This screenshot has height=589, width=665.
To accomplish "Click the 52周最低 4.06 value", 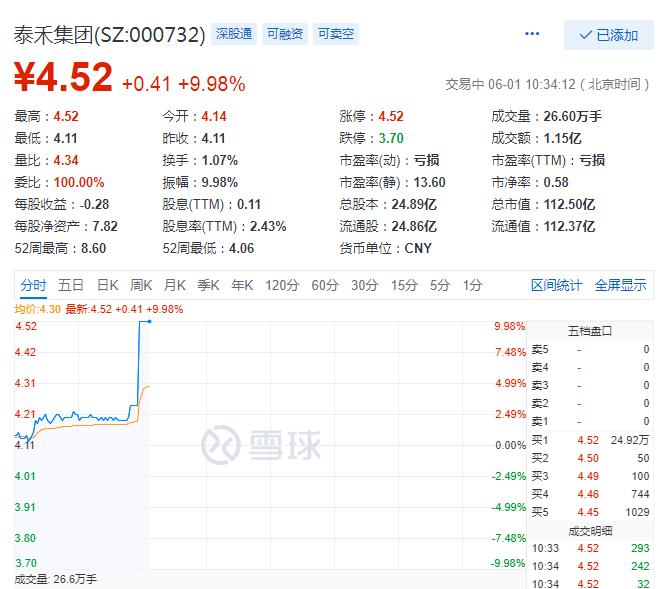I will click(242, 248).
